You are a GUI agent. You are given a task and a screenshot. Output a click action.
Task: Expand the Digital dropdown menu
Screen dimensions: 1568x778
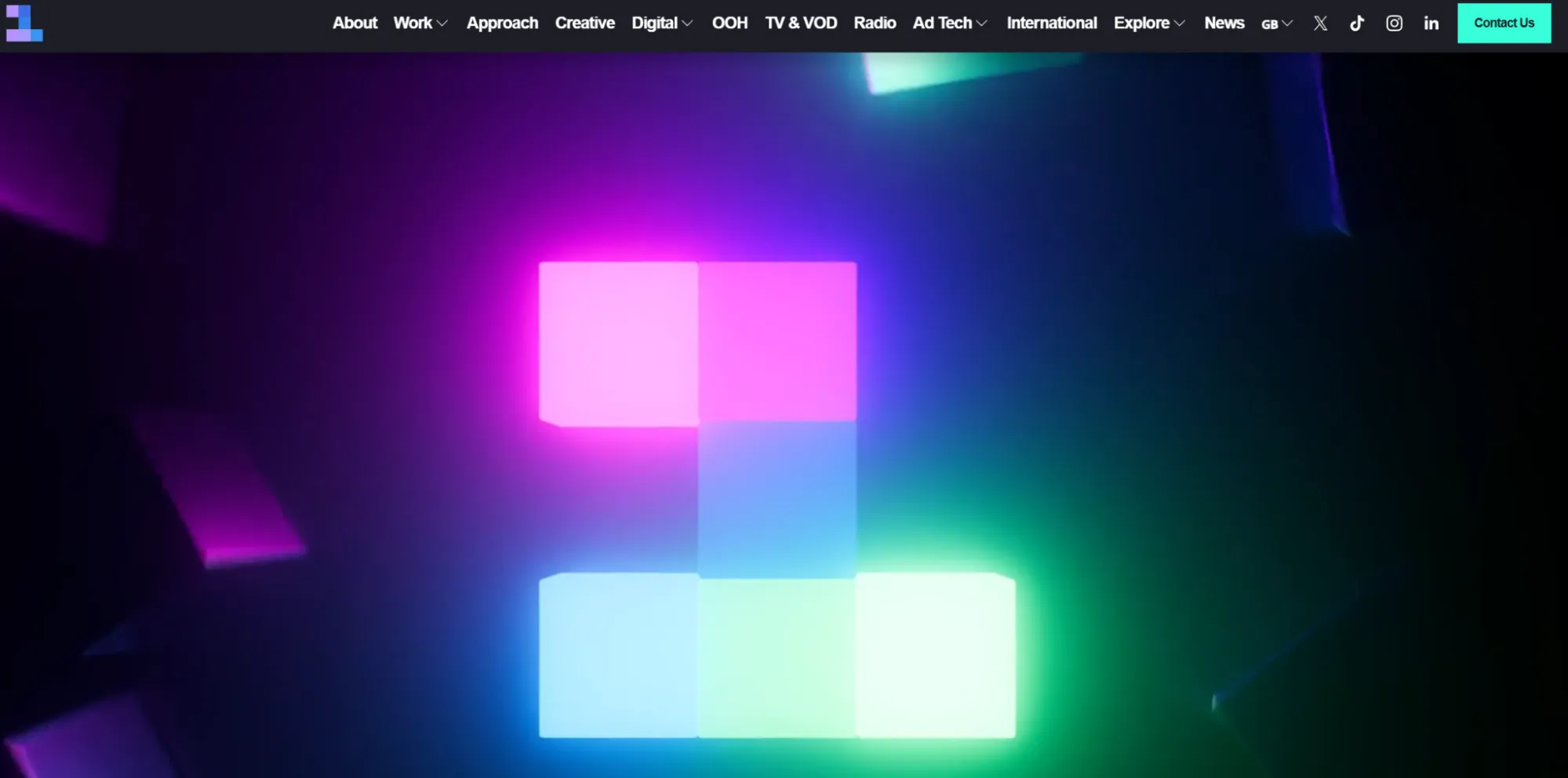[662, 24]
